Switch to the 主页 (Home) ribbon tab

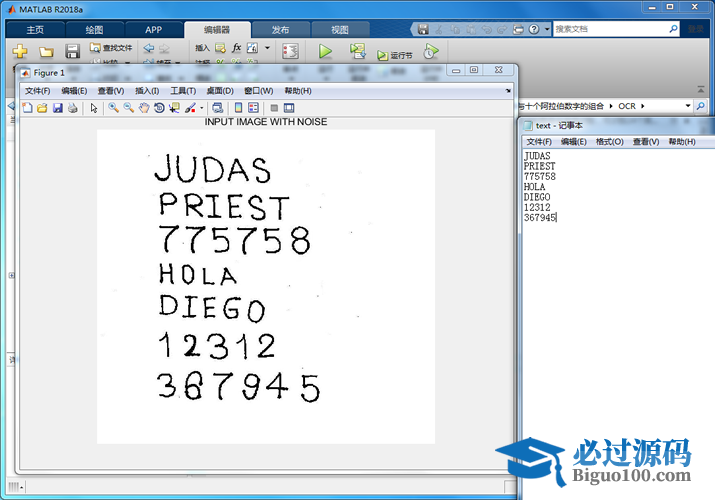pos(35,30)
